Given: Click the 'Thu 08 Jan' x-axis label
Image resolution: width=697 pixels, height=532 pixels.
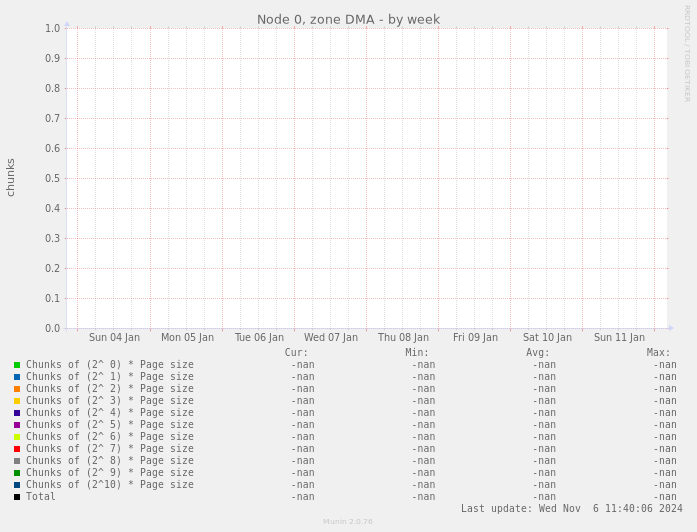Looking at the screenshot, I should 403,338.
